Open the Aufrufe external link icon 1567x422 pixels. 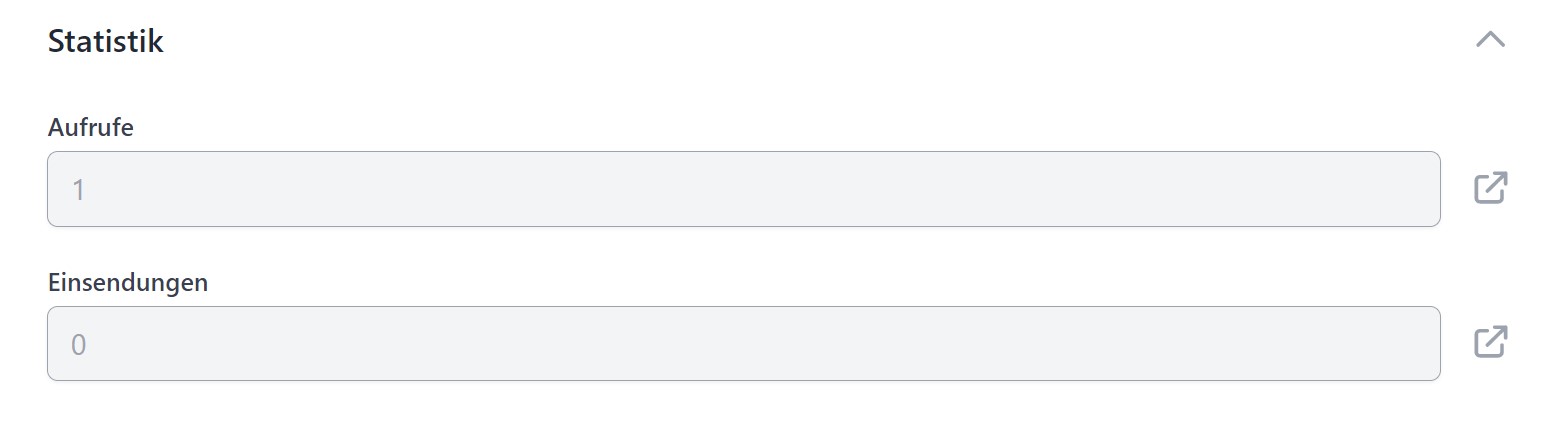click(x=1490, y=188)
